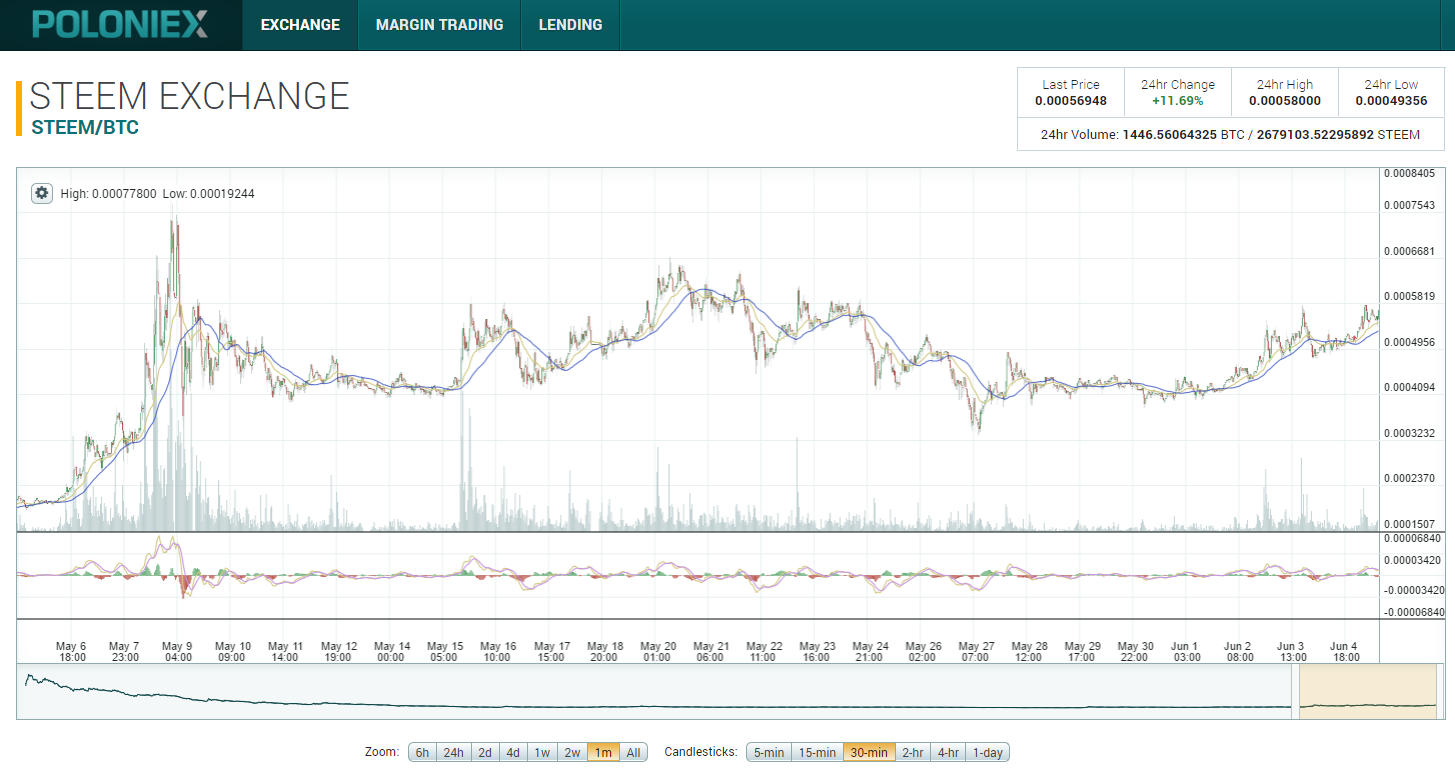Click the 0.00006840 MACD axis label
1455x781 pixels.
coord(1414,538)
